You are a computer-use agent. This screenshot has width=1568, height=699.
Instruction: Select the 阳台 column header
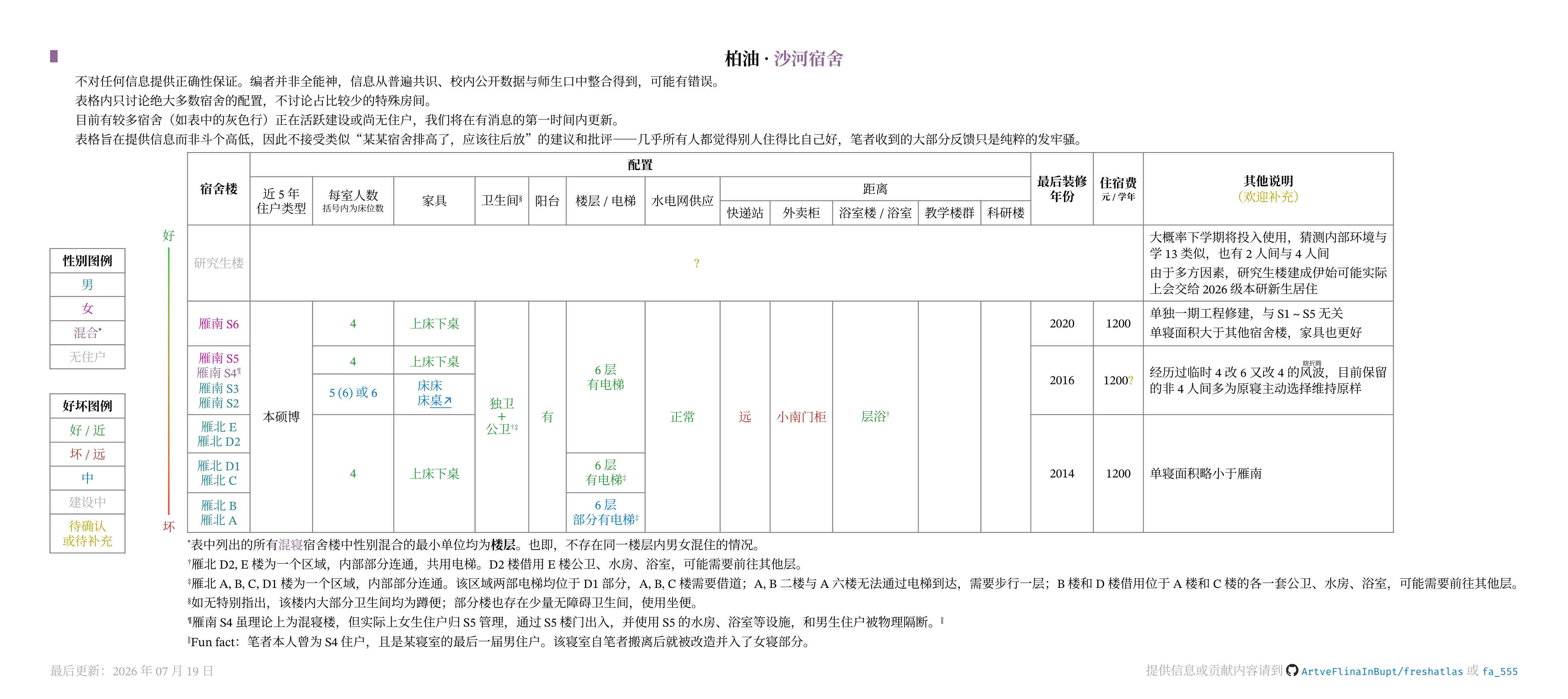pyautogui.click(x=547, y=201)
